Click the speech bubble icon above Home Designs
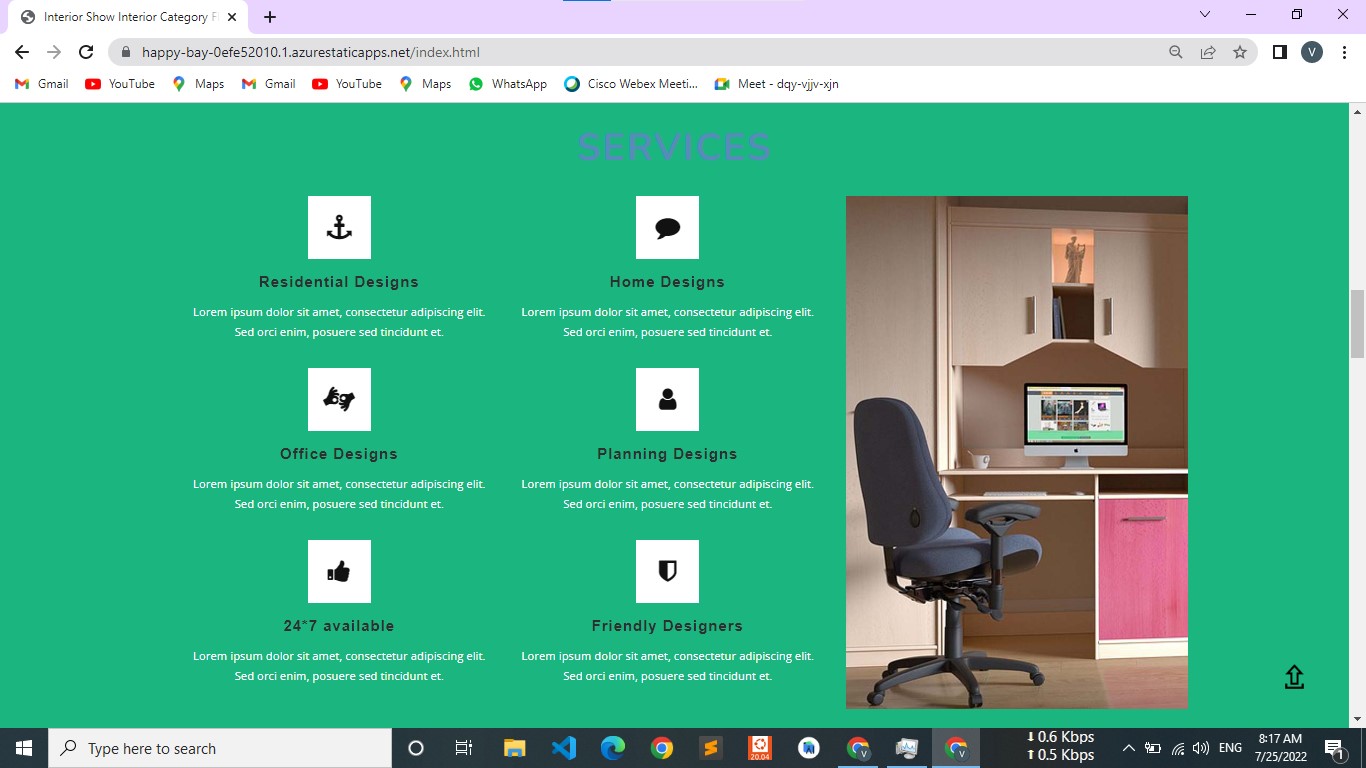 (667, 228)
